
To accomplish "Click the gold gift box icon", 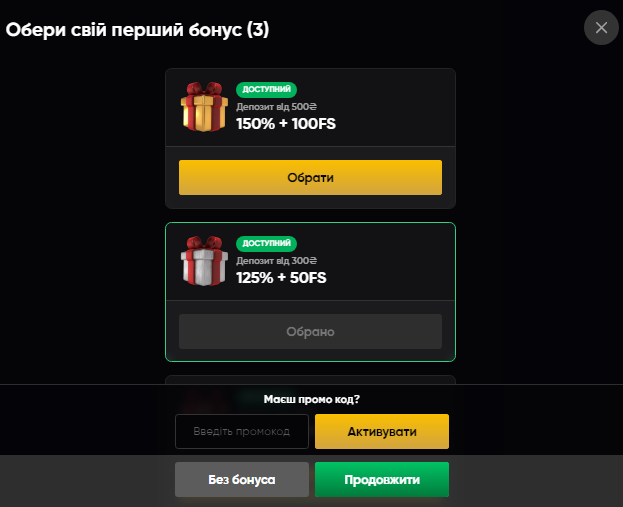I will point(204,106).
